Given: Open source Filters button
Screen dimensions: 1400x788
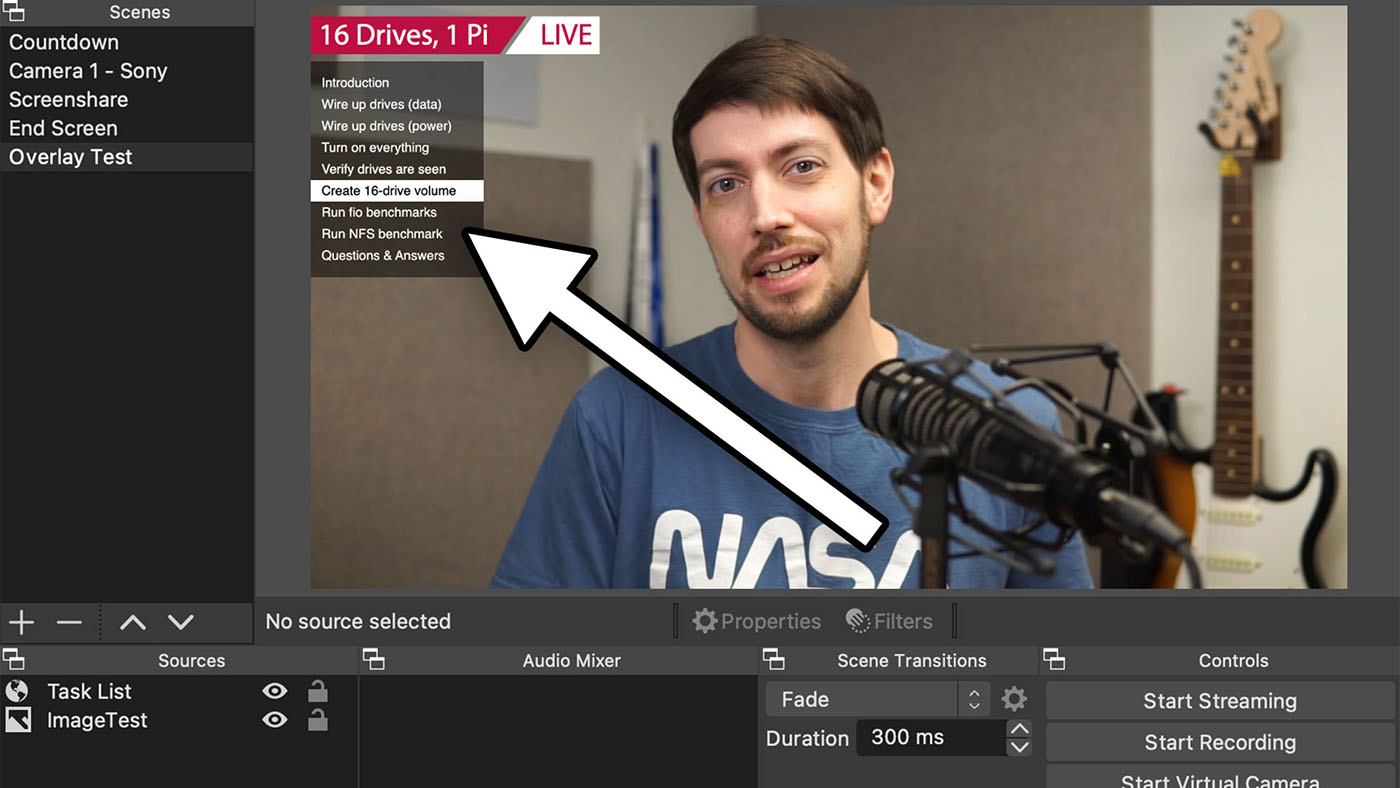Looking at the screenshot, I should [889, 621].
